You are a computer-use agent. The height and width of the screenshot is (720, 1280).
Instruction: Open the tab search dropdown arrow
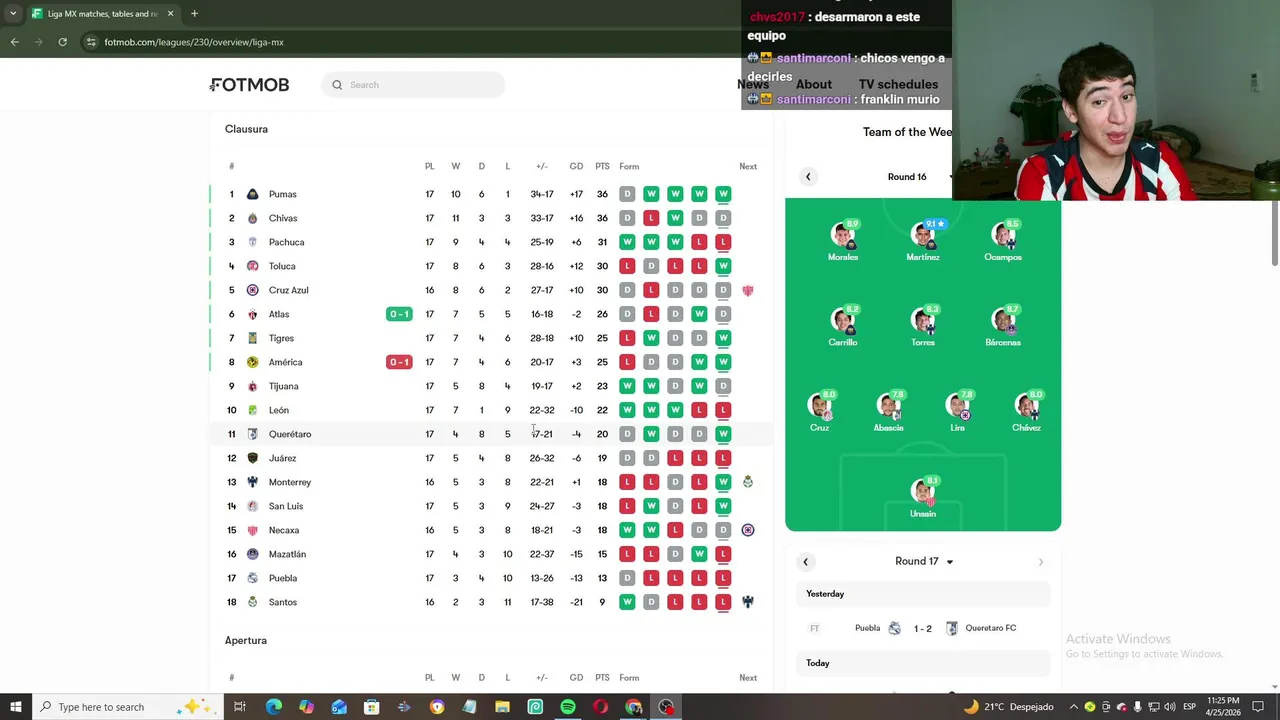pyautogui.click(x=12, y=14)
